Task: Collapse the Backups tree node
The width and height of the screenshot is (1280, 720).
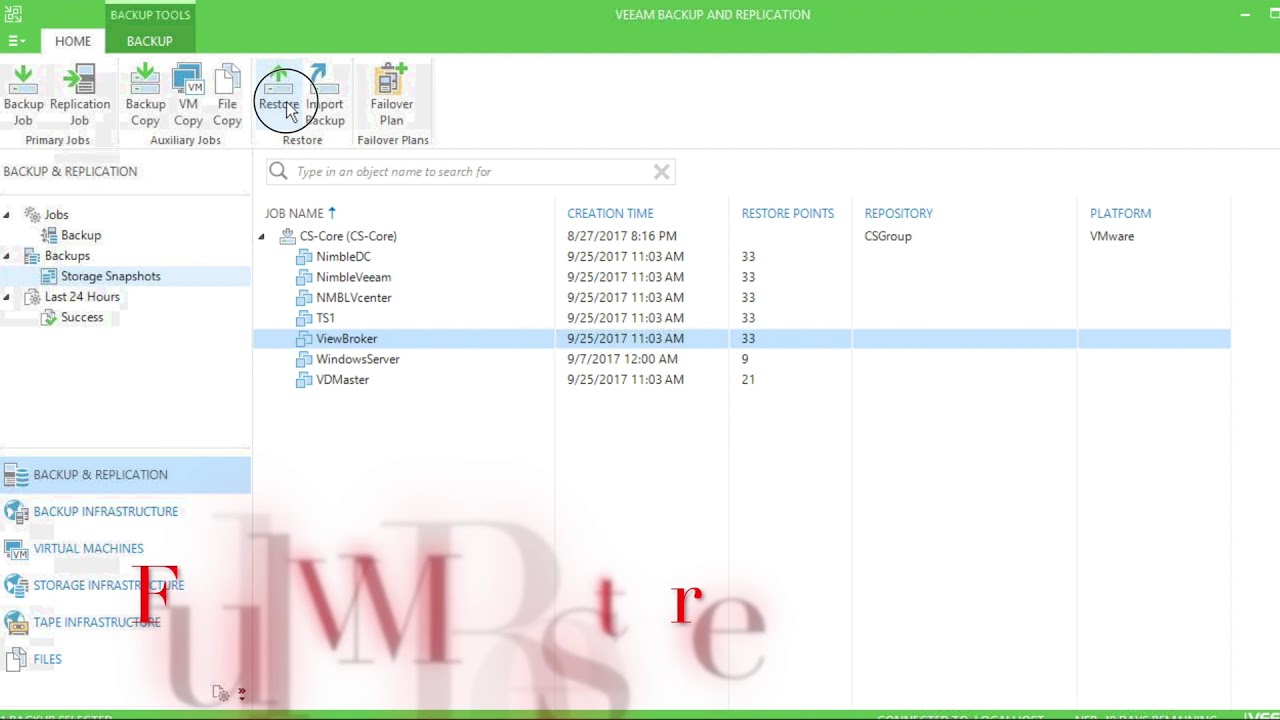Action: pyautogui.click(x=7, y=256)
